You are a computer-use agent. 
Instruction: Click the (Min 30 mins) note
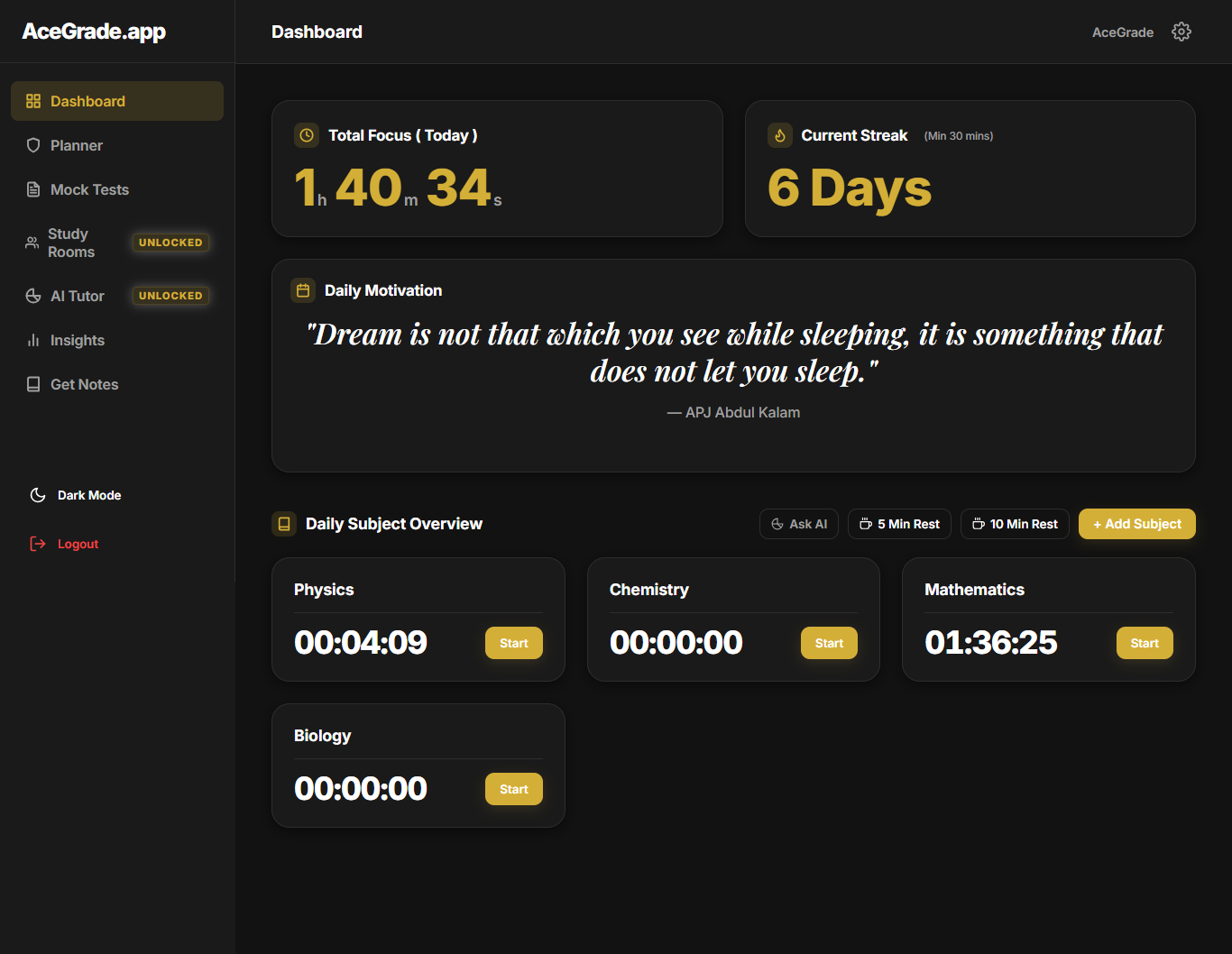click(959, 136)
